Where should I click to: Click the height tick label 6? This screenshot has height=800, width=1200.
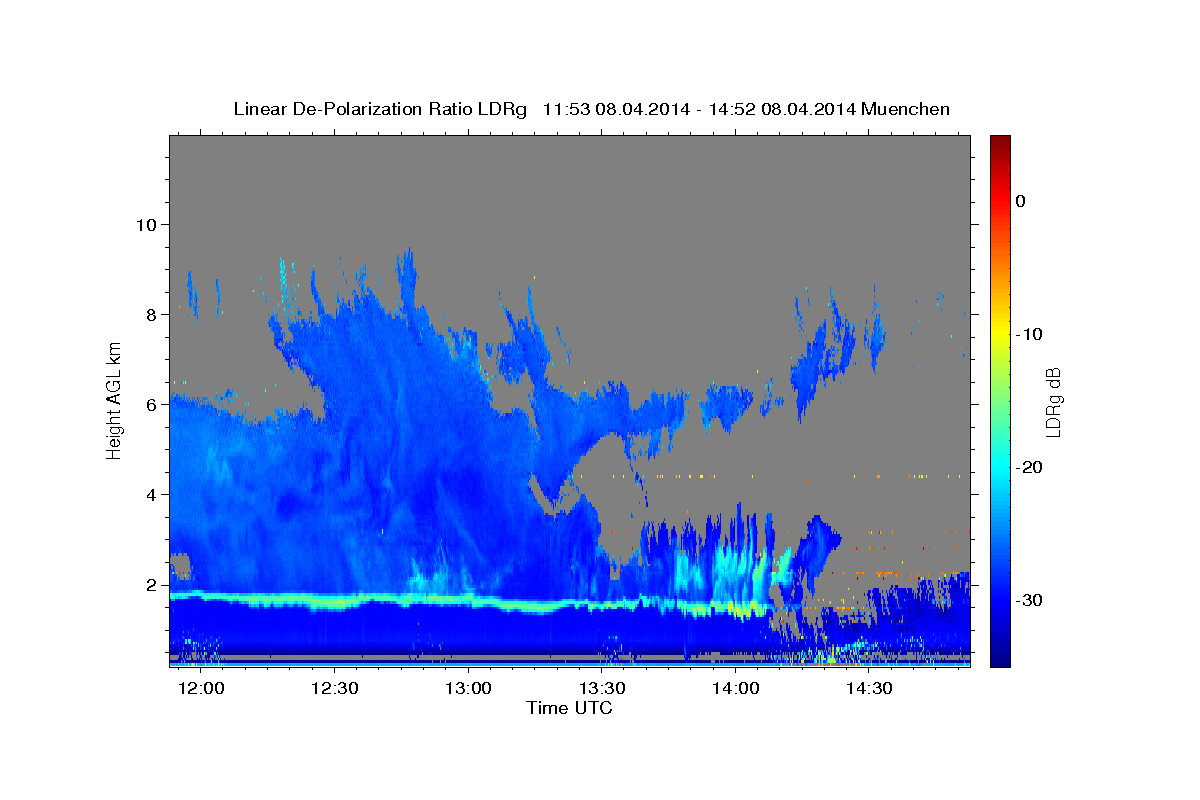(x=151, y=404)
